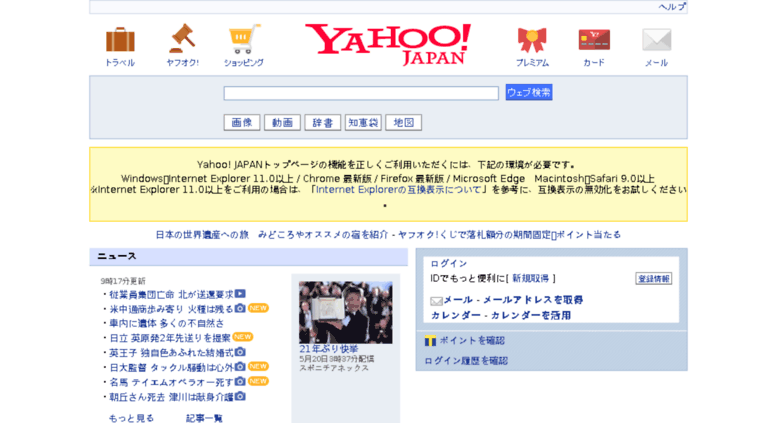Click inside the web search text box
The image size is (777, 423).
(361, 93)
